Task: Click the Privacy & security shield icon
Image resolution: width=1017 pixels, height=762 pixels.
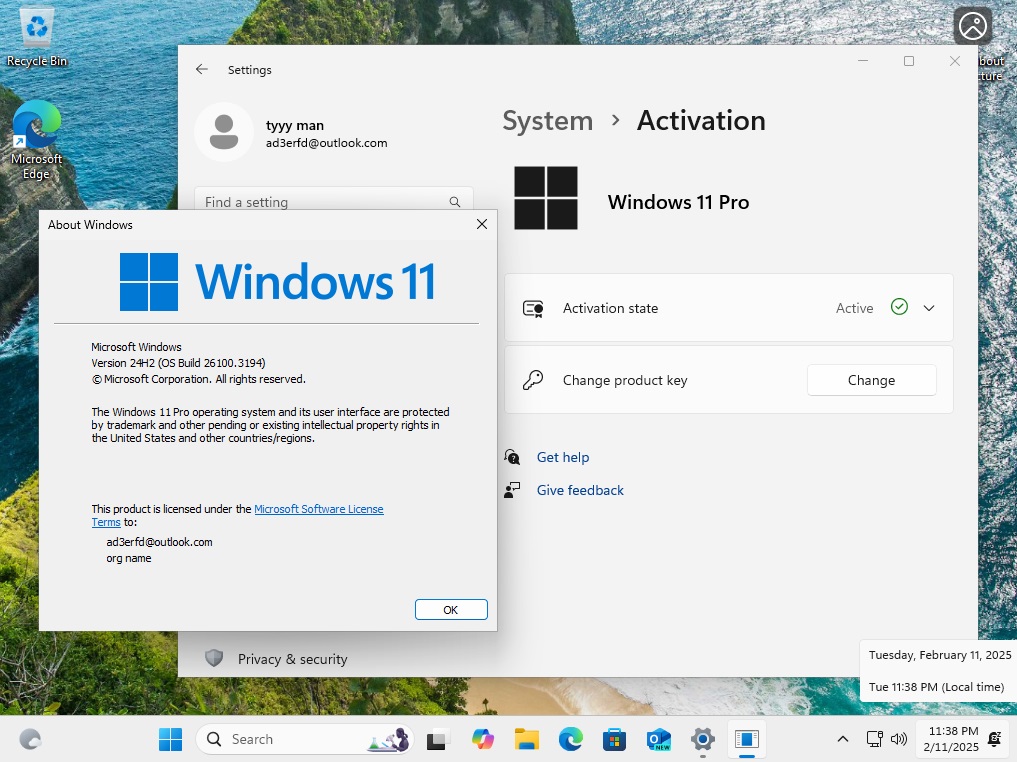Action: (214, 658)
